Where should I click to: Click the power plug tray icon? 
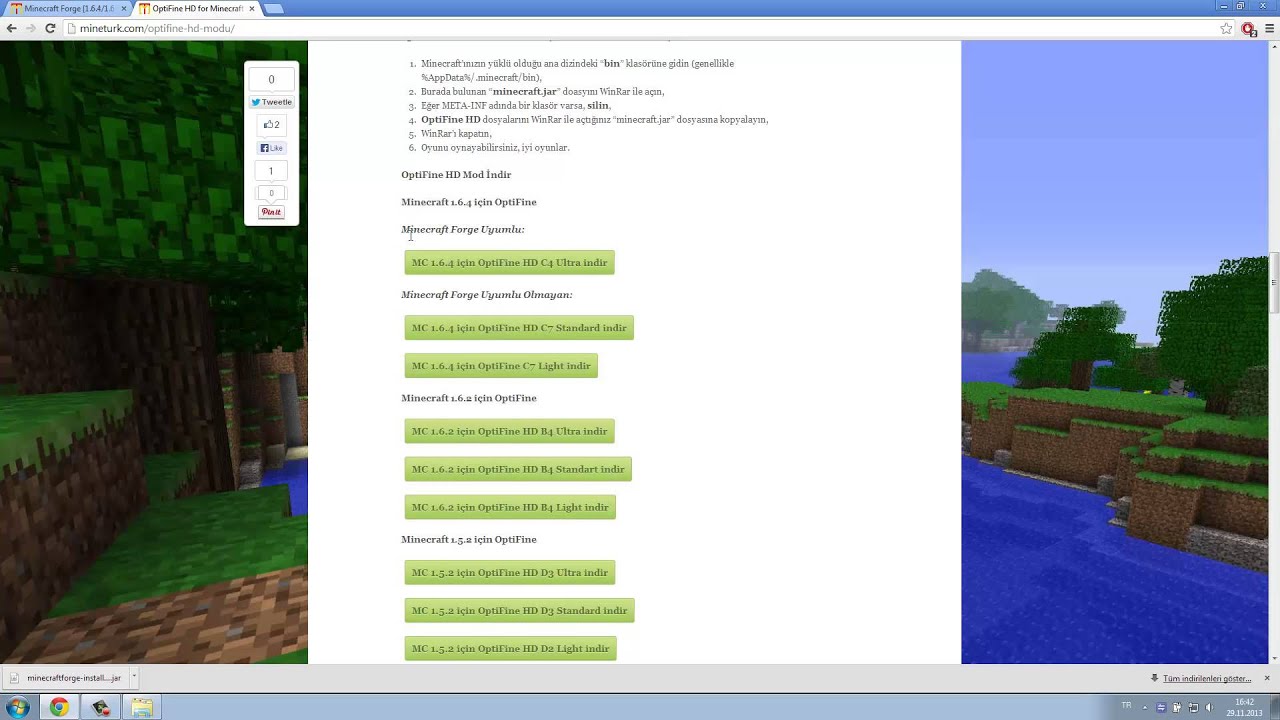pyautogui.click(x=1177, y=707)
